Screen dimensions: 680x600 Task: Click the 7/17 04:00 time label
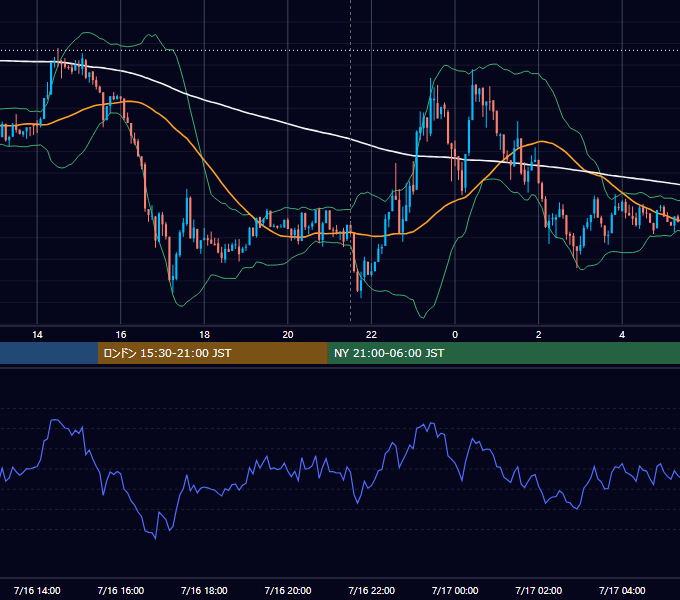coord(622,590)
